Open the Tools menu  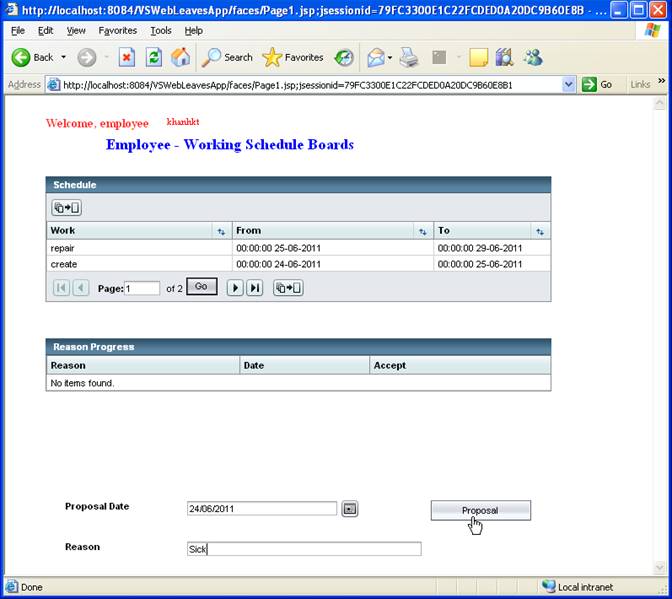point(161,30)
